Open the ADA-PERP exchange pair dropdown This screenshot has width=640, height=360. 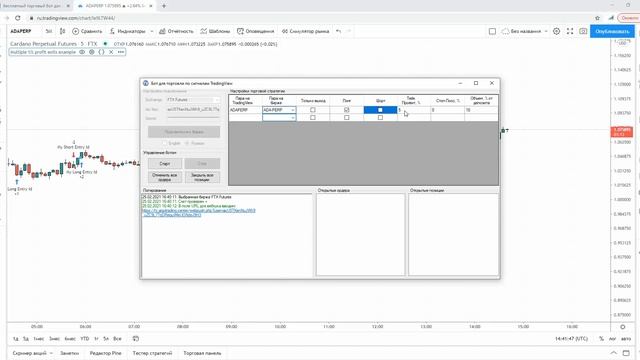293,110
